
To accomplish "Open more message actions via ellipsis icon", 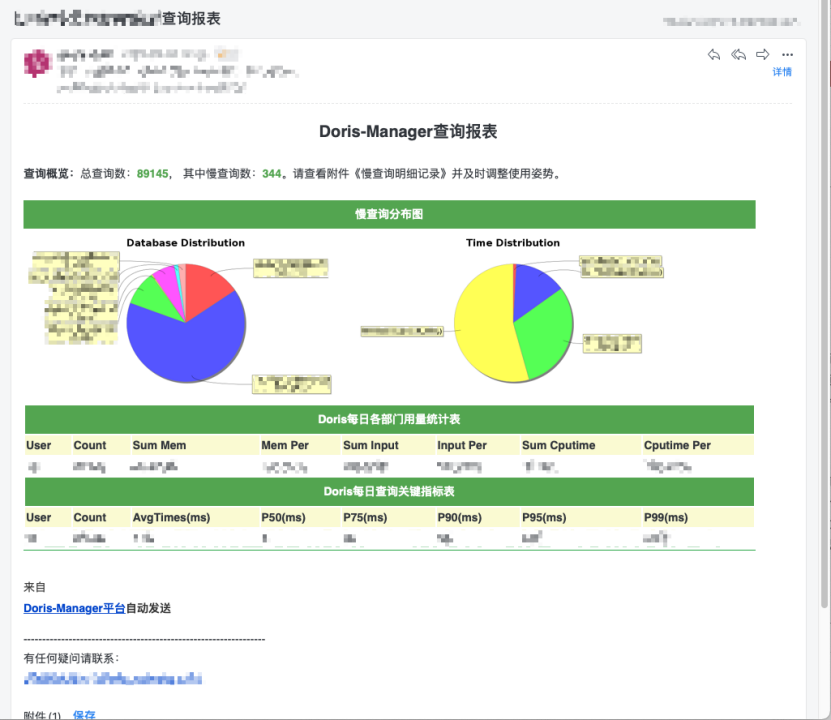I will pos(786,55).
